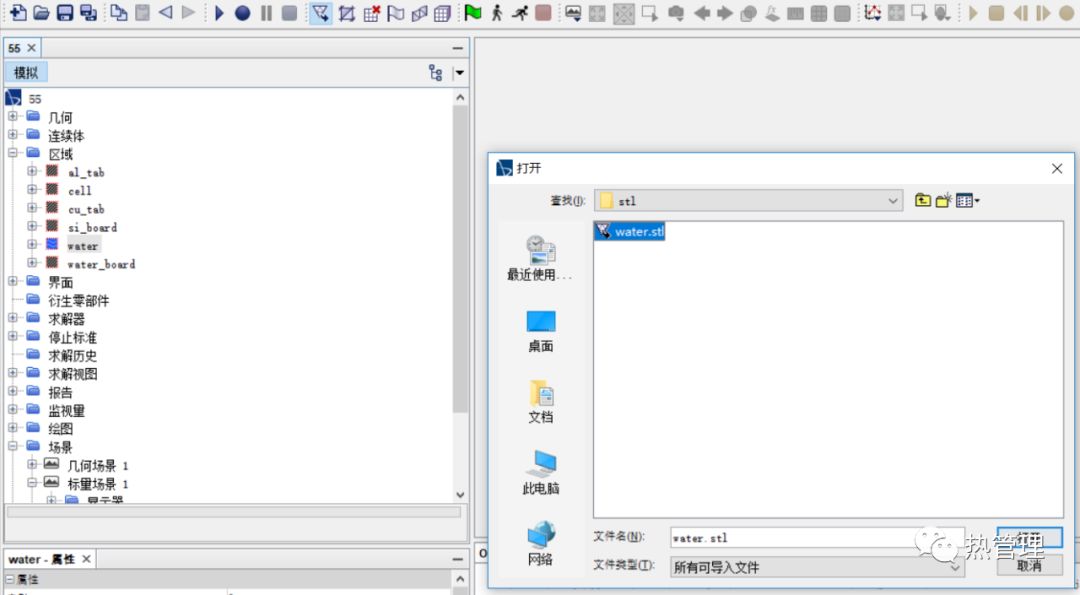Click the Create Plot graph icon

pyautogui.click(x=873, y=12)
